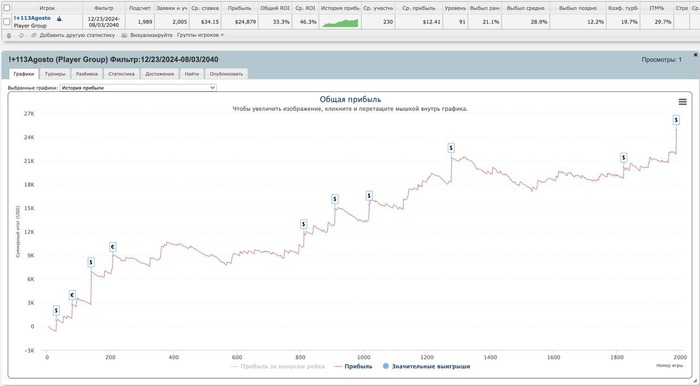Toggle the select-all checkbox in table header
This screenshot has height=386, width=700.
(6, 8)
